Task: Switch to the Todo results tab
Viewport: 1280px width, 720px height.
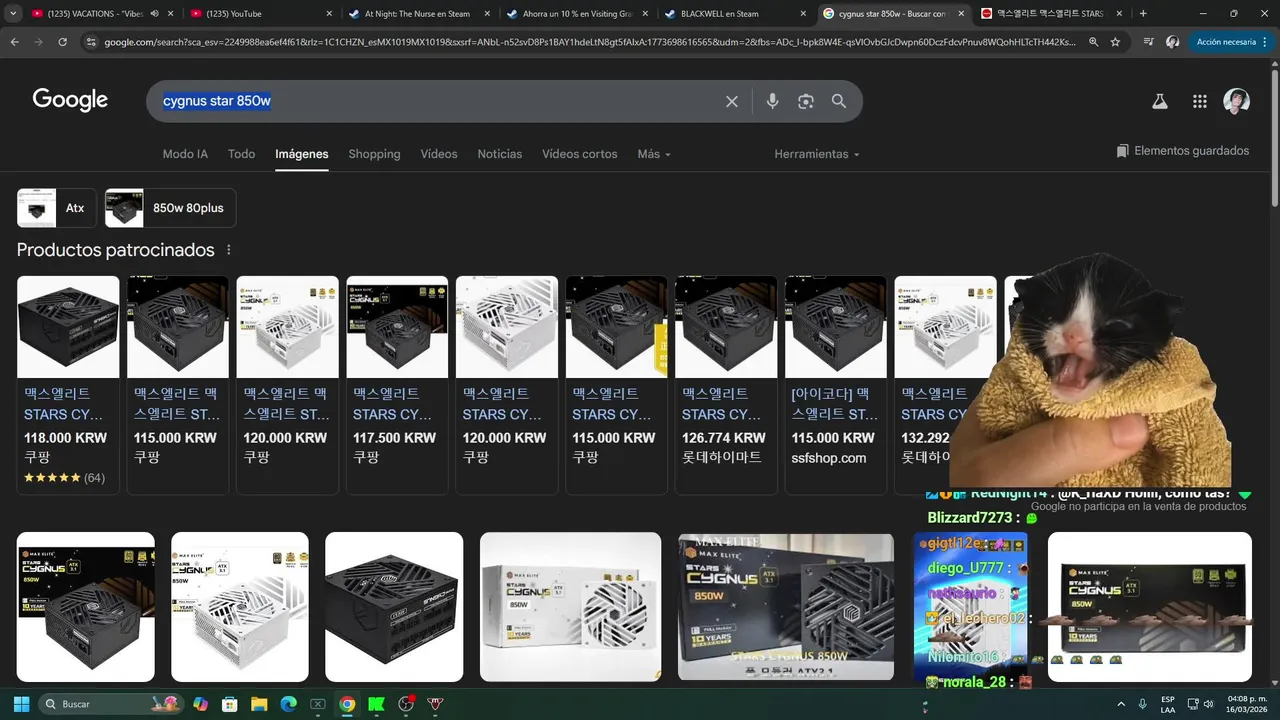Action: click(241, 154)
